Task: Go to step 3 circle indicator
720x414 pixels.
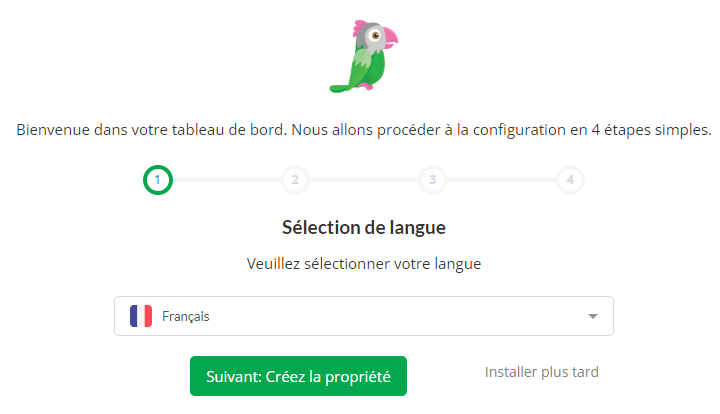Action: point(432,180)
